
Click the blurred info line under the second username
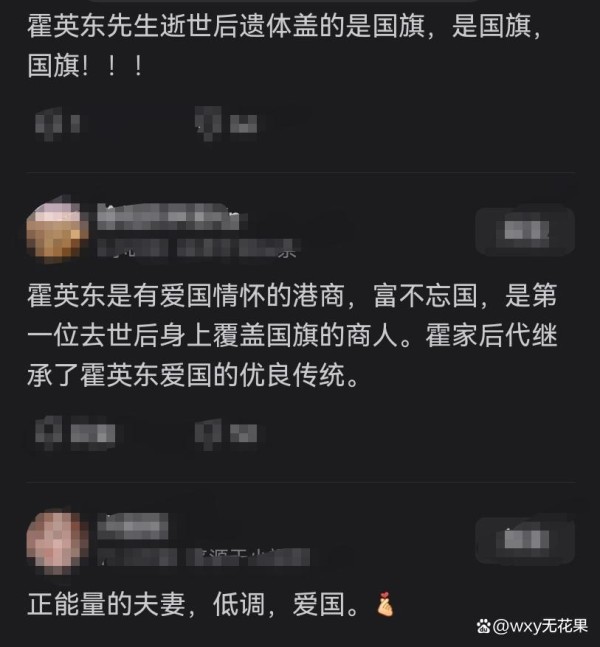tap(199, 248)
